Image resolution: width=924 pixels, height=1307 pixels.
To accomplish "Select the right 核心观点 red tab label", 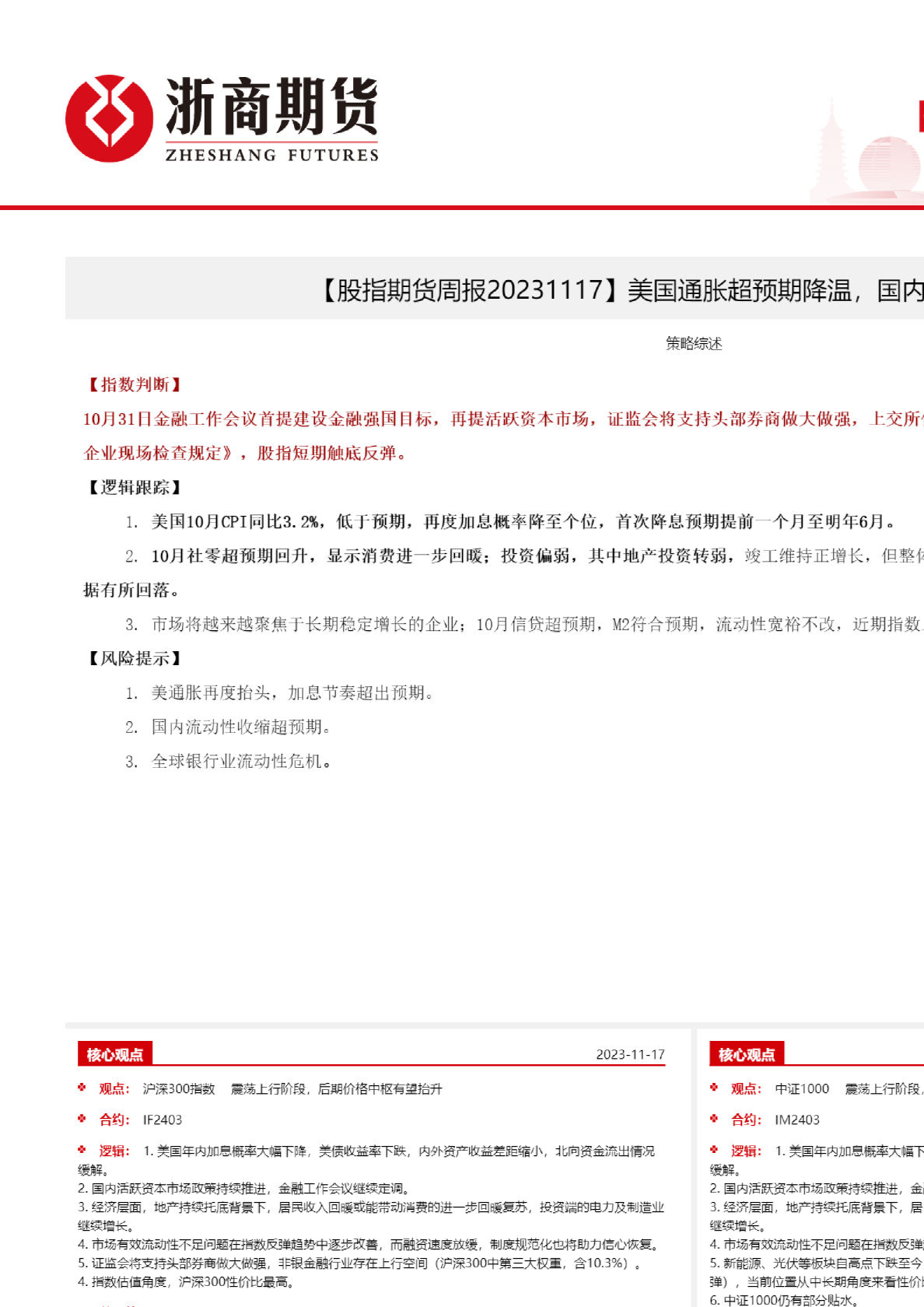I will pos(747,1054).
